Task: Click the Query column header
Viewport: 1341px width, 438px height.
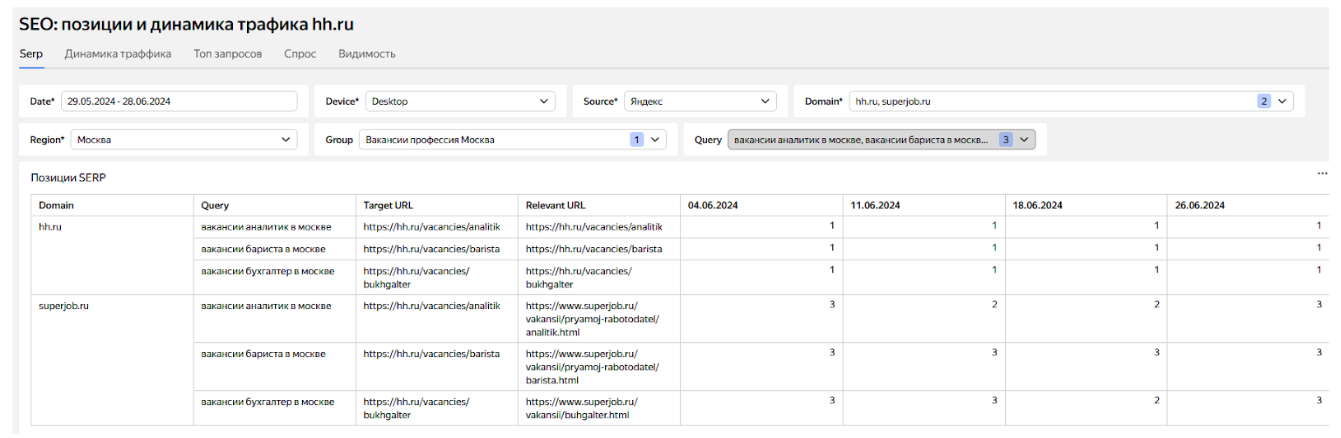Action: (215, 205)
